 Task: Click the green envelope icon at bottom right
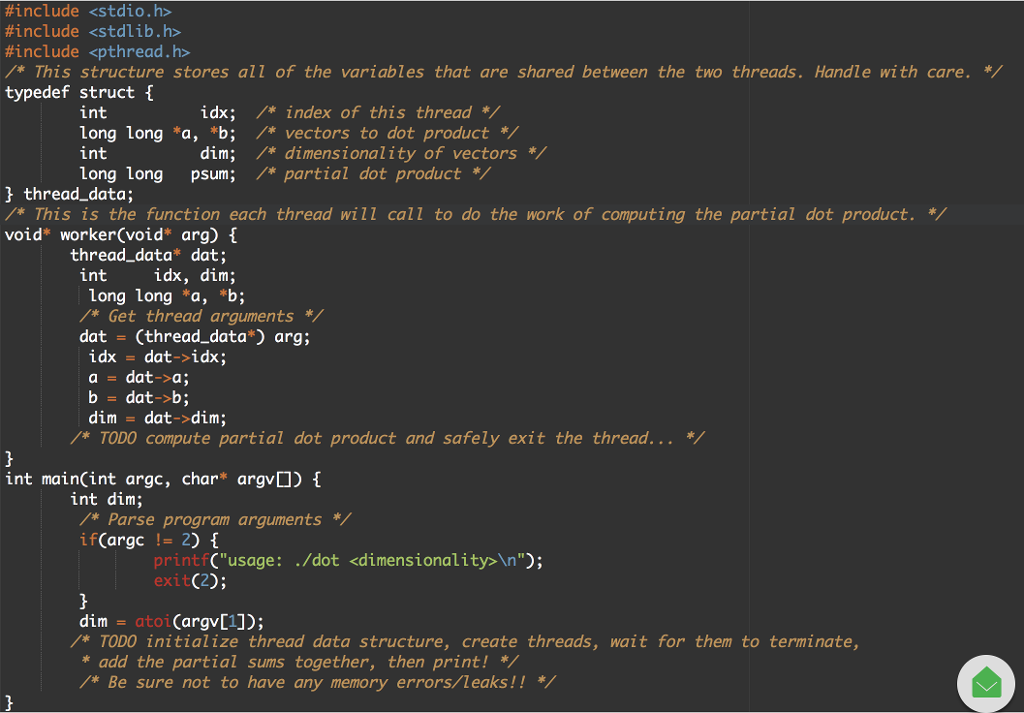tap(986, 683)
